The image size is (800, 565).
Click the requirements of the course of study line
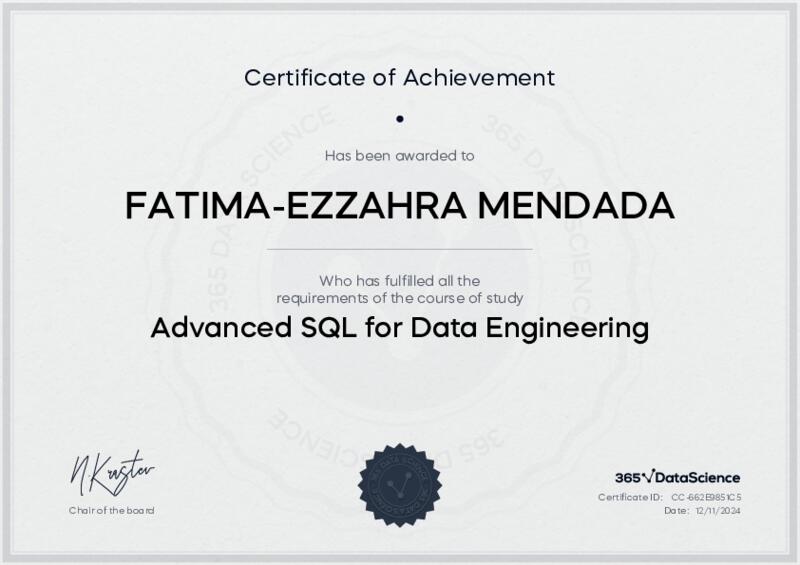click(400, 298)
